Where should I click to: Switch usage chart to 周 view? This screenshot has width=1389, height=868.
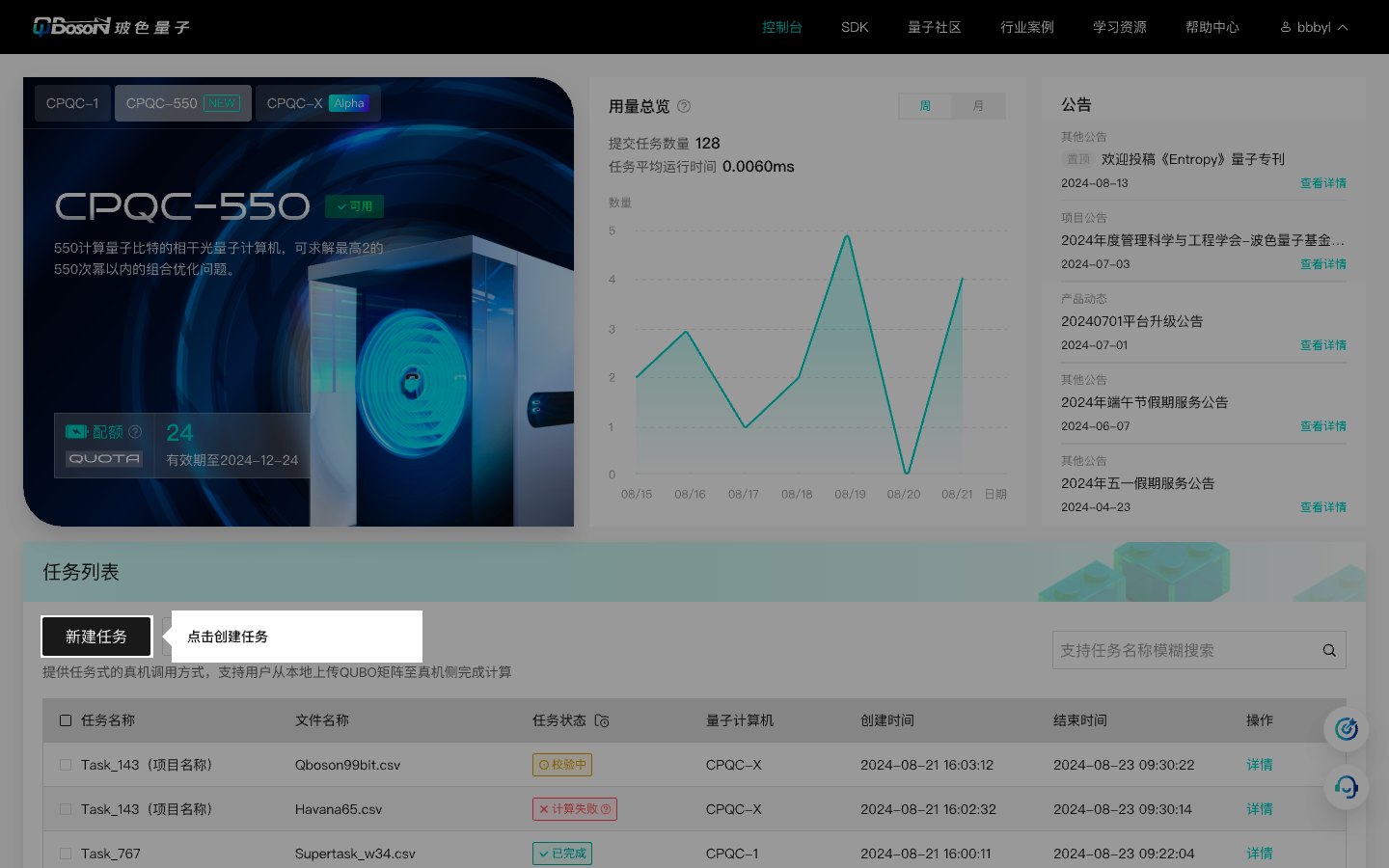(x=925, y=106)
